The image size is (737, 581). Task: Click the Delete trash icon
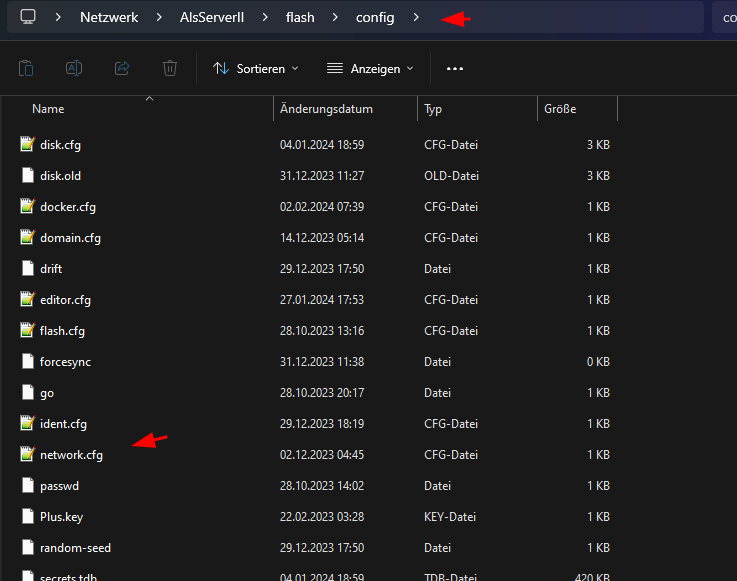pyautogui.click(x=170, y=69)
